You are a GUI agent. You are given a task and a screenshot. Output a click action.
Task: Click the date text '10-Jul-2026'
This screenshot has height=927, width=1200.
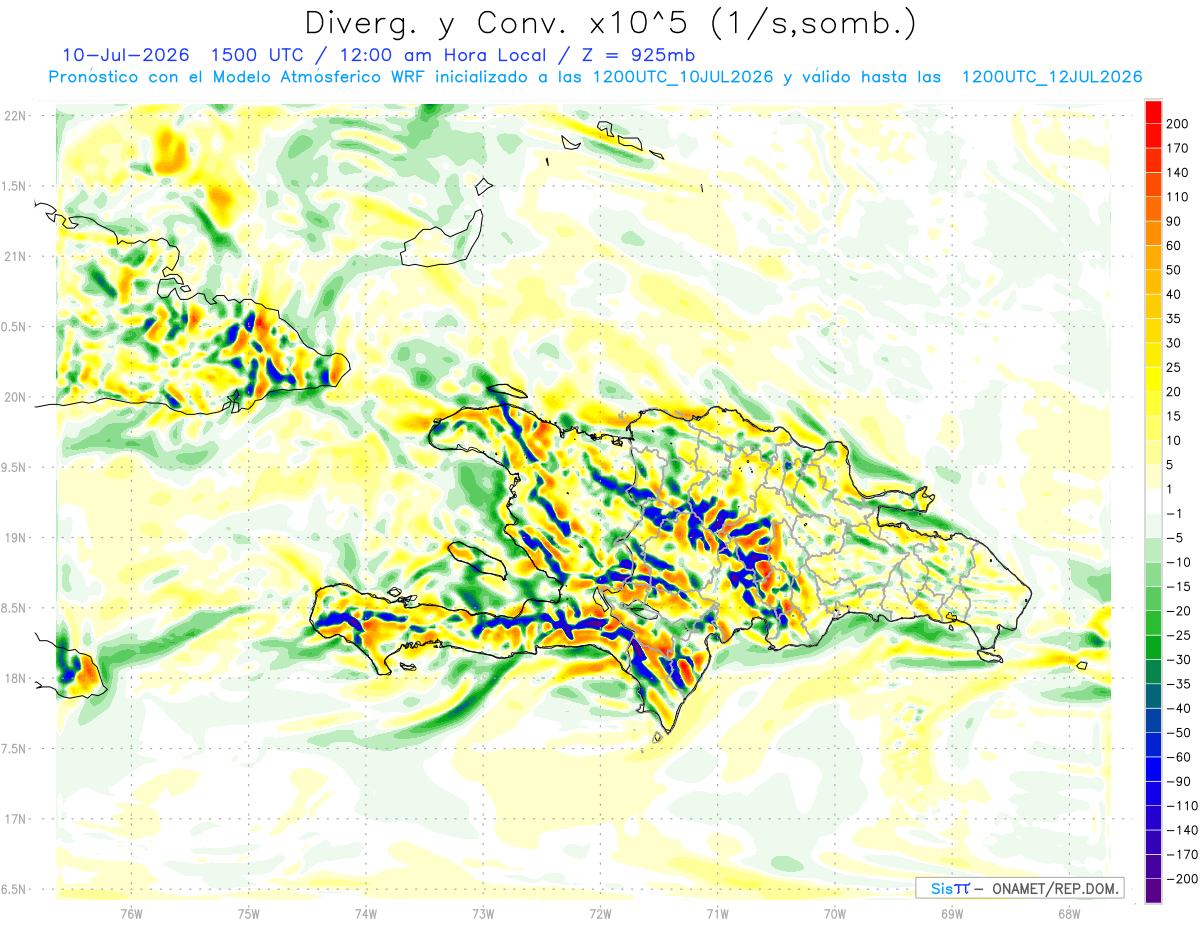point(127,55)
